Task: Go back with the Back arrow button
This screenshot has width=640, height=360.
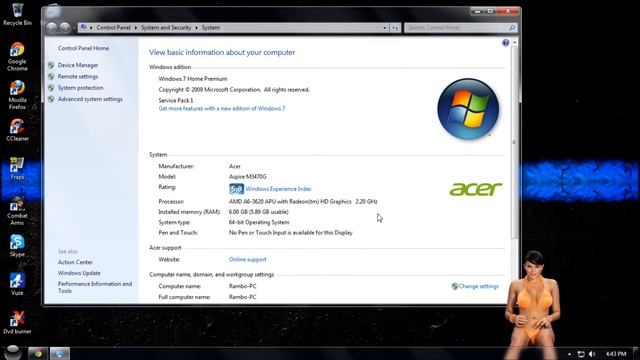Action: [51, 28]
